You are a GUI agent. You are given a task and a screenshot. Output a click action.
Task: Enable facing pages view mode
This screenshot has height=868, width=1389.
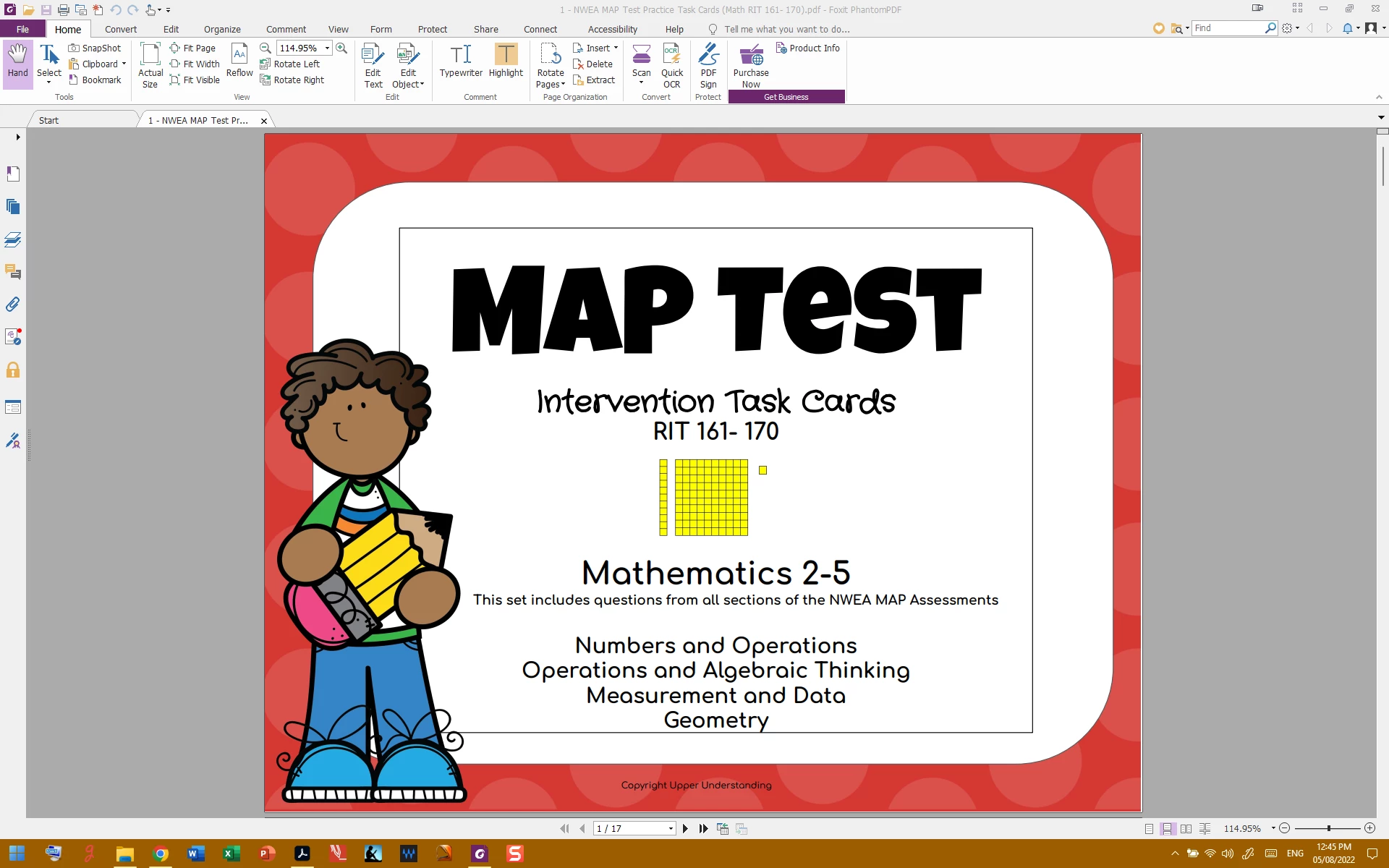click(1186, 829)
